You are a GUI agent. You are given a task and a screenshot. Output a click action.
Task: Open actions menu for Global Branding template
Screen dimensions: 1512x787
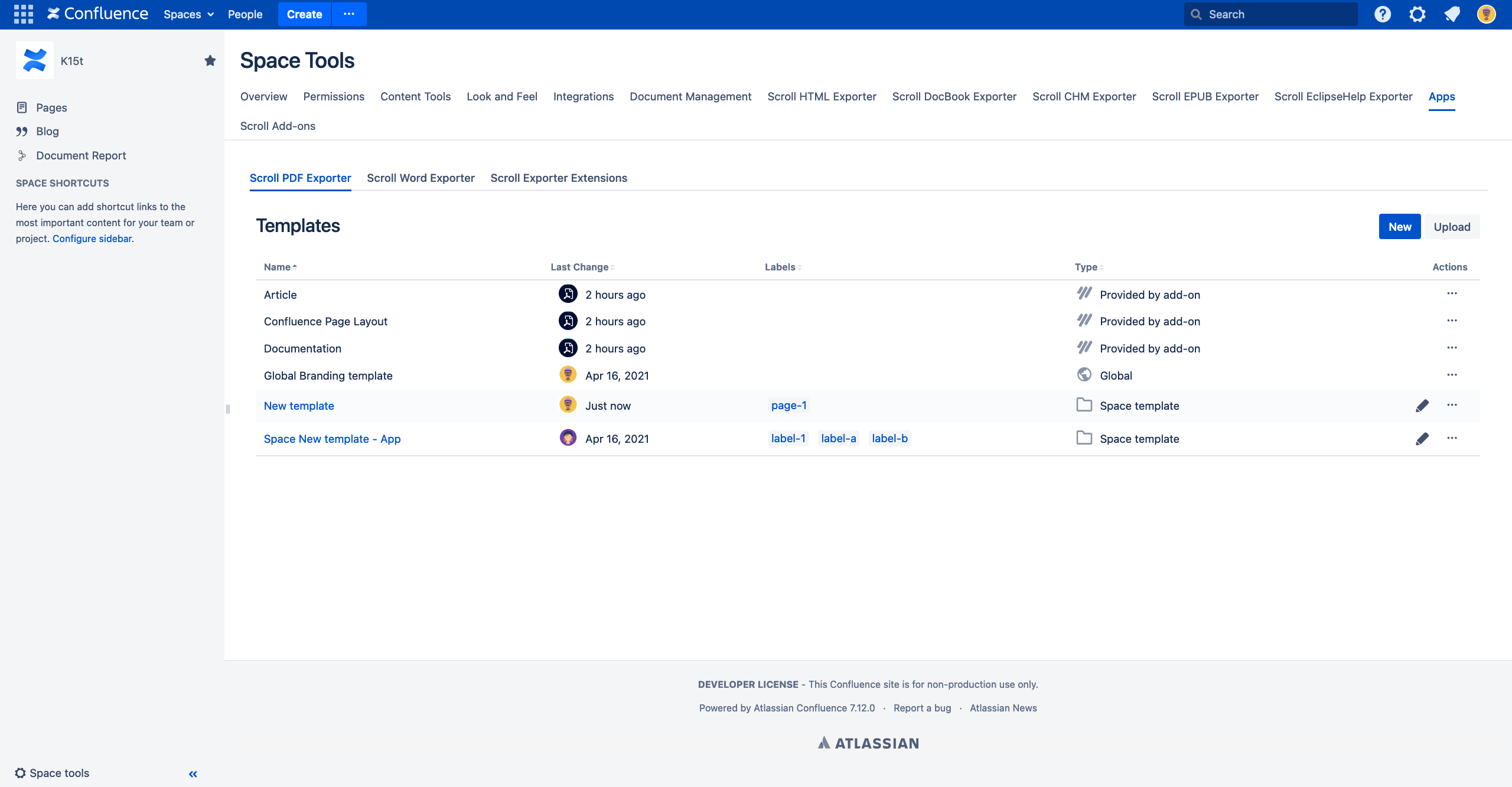(1452, 375)
